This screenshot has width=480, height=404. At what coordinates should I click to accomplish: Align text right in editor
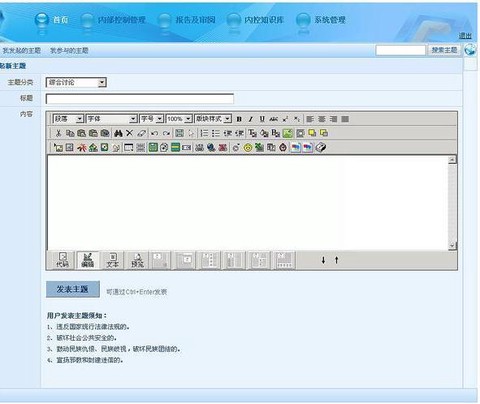pyautogui.click(x=333, y=119)
